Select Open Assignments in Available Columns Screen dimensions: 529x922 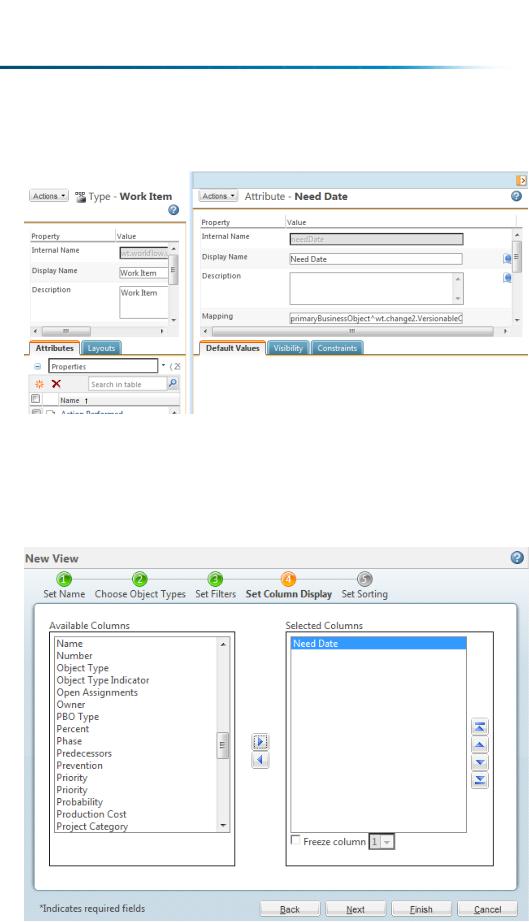pyautogui.click(x=97, y=692)
